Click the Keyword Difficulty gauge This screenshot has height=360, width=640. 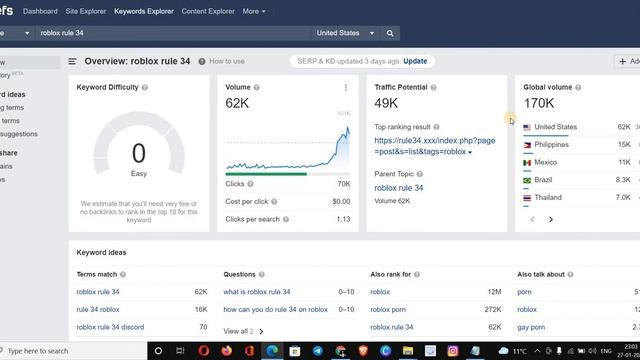pos(139,143)
